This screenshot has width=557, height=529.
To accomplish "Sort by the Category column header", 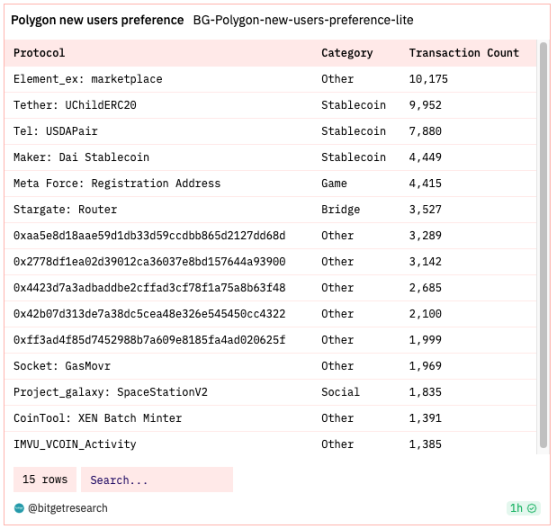I will [x=347, y=53].
